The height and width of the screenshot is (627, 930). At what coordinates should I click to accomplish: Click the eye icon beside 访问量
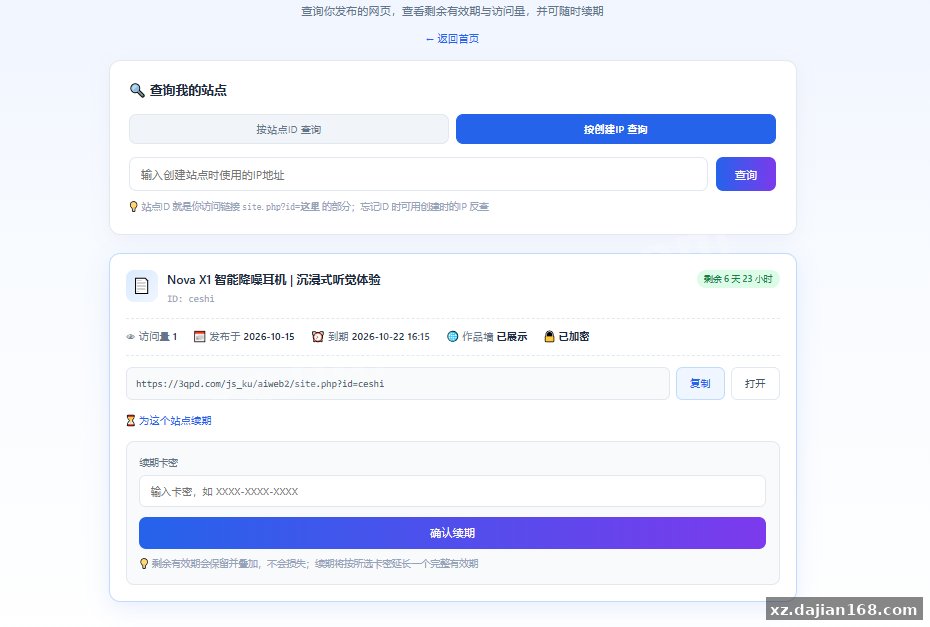point(130,337)
